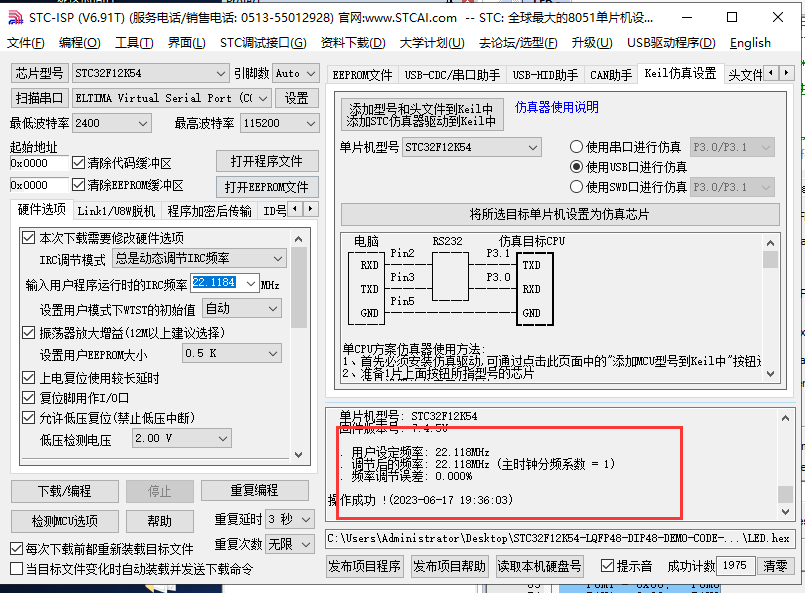Open 最高波特率 115200 dropdown
The width and height of the screenshot is (805, 593).
point(280,123)
